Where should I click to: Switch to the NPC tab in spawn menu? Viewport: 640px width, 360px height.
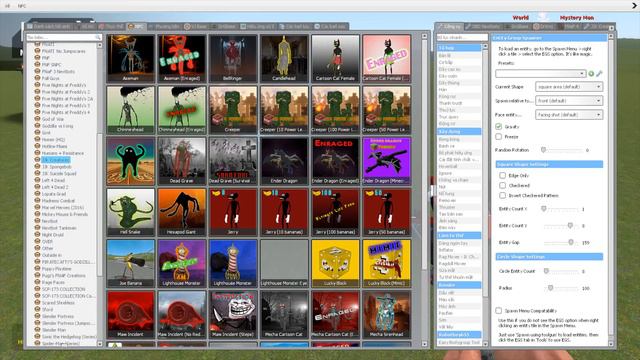[136, 27]
